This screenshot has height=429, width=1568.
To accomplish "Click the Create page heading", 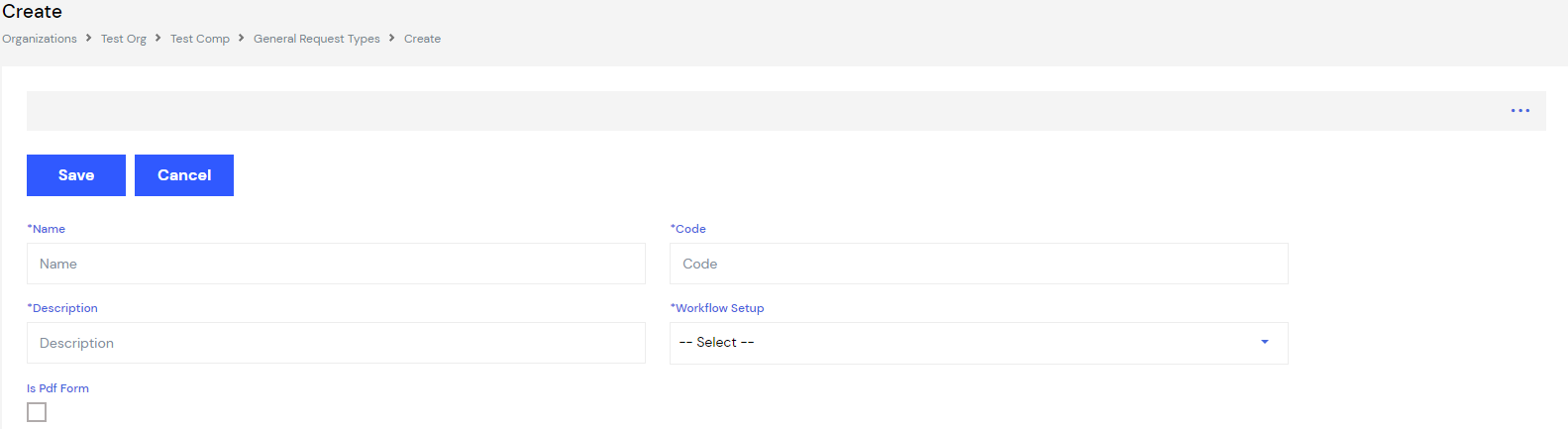I will pos(32,12).
